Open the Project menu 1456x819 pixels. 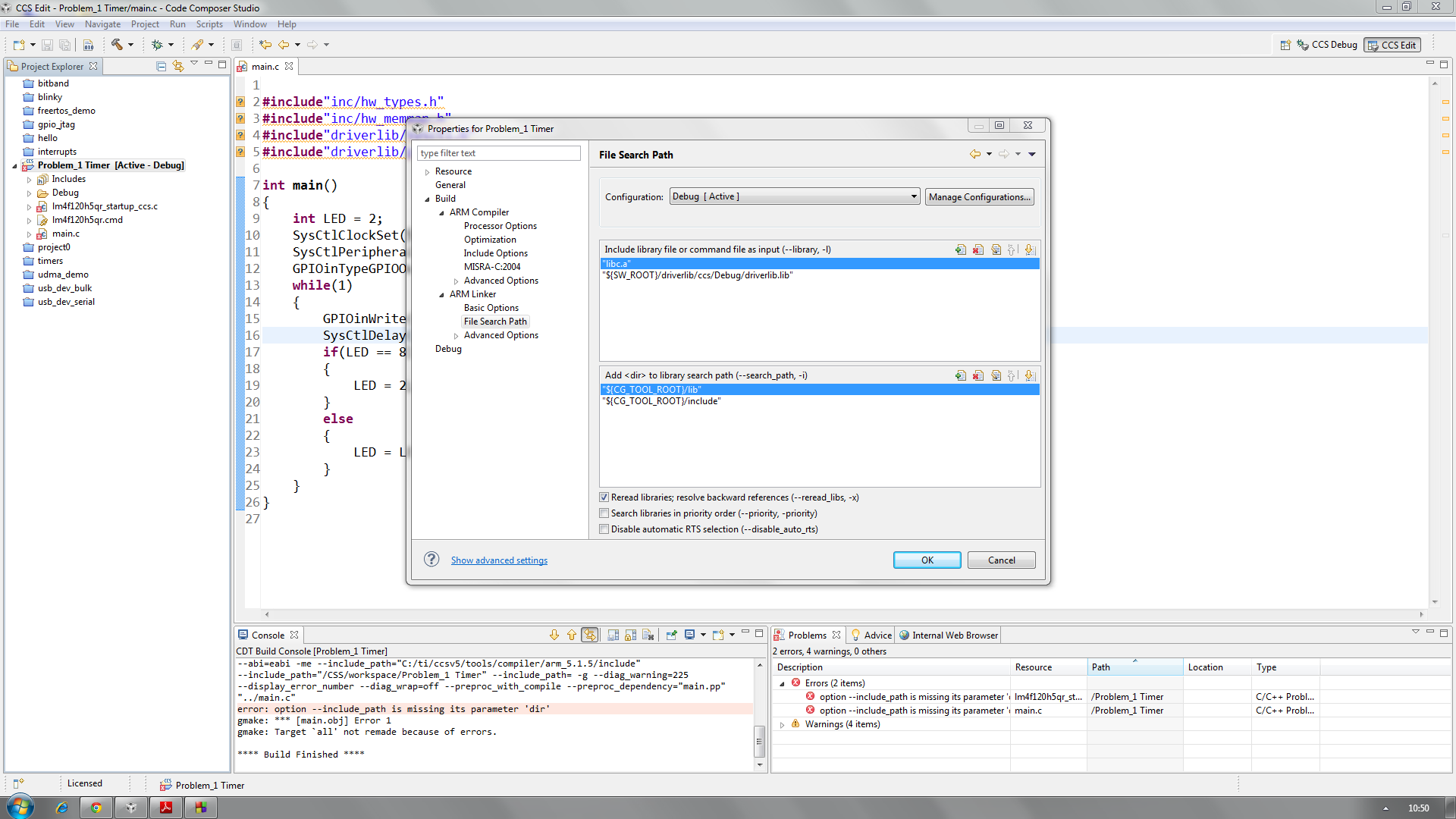click(x=145, y=24)
